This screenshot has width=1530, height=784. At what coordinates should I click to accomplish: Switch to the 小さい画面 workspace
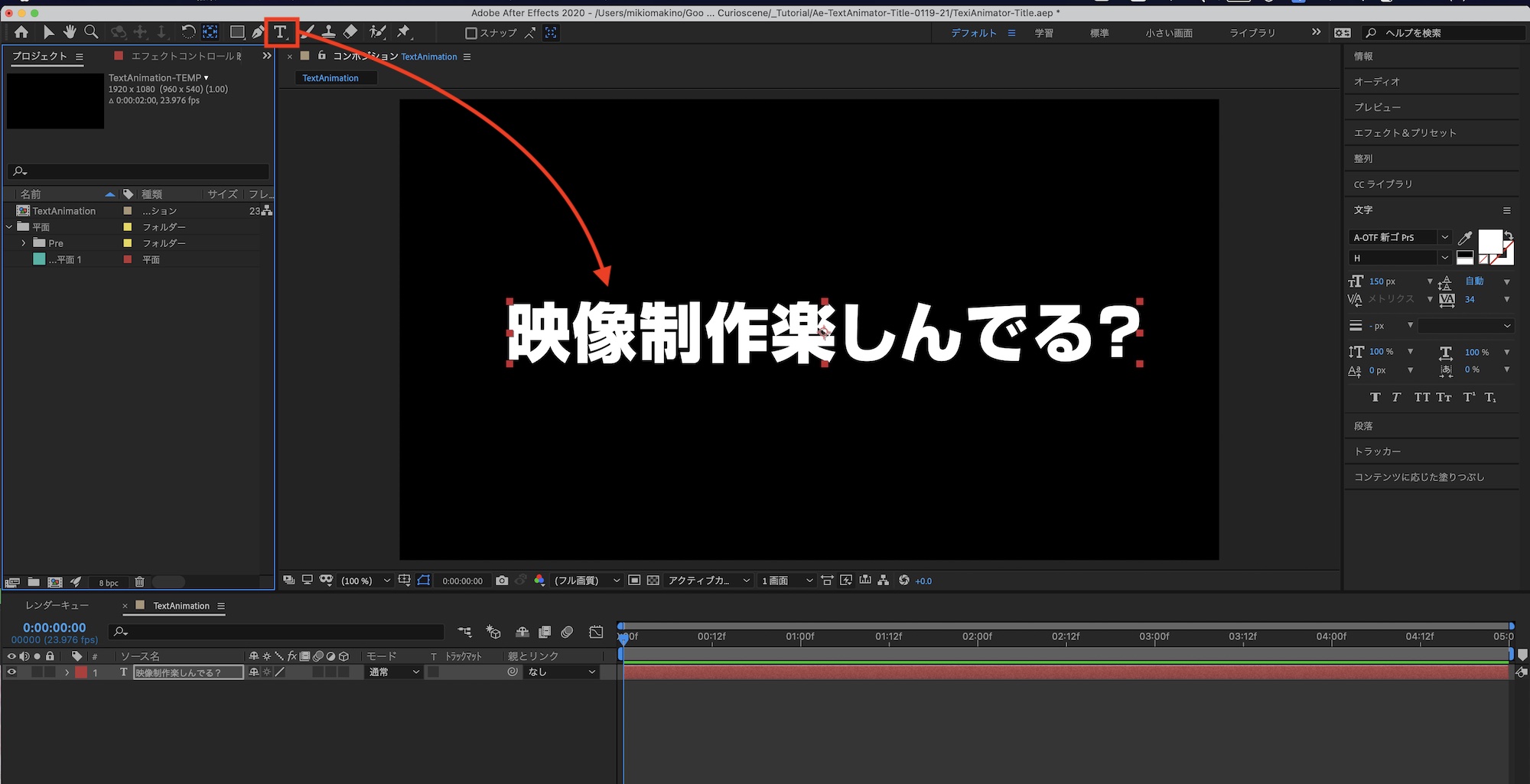click(1169, 33)
